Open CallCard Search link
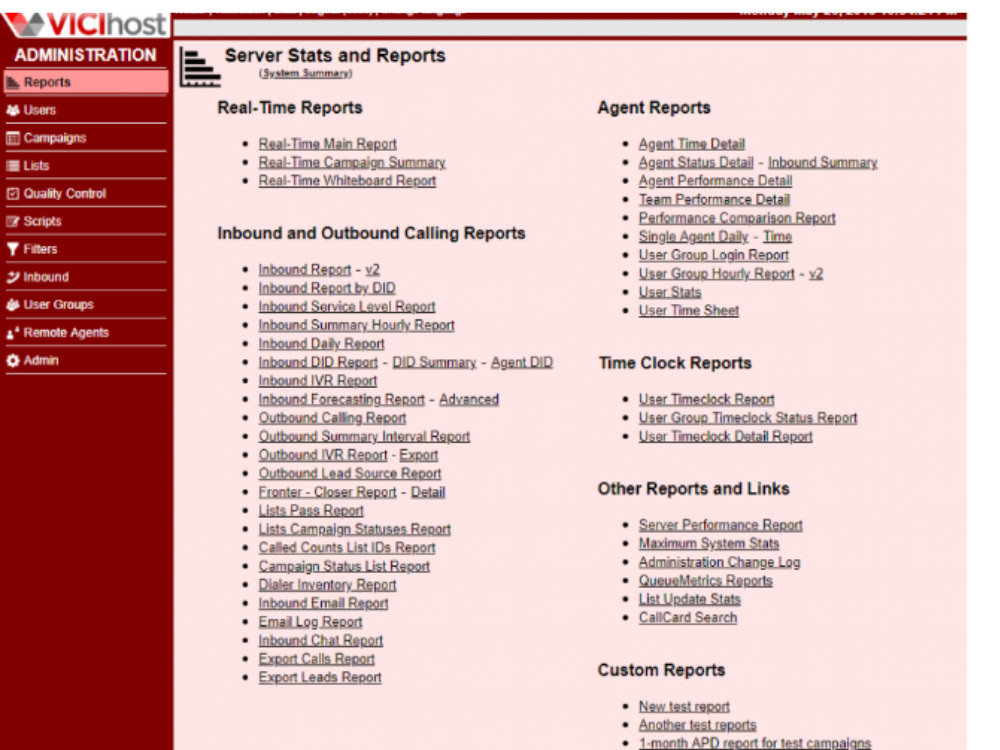The height and width of the screenshot is (750, 1000). click(688, 618)
